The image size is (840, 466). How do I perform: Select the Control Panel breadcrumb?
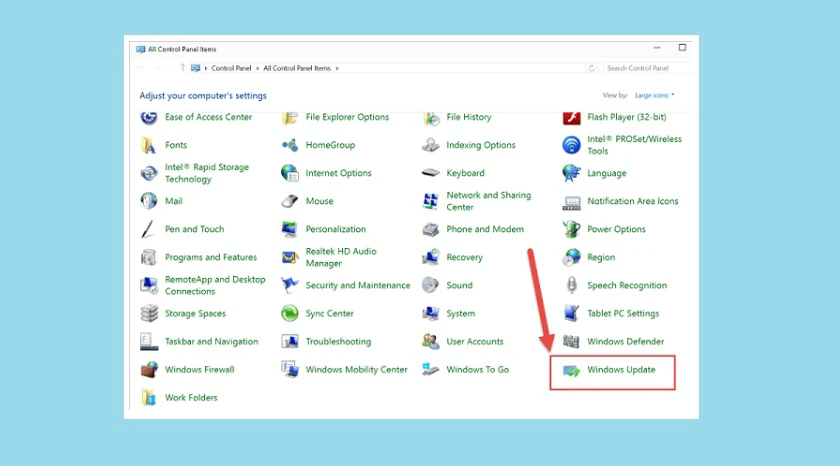click(x=231, y=68)
